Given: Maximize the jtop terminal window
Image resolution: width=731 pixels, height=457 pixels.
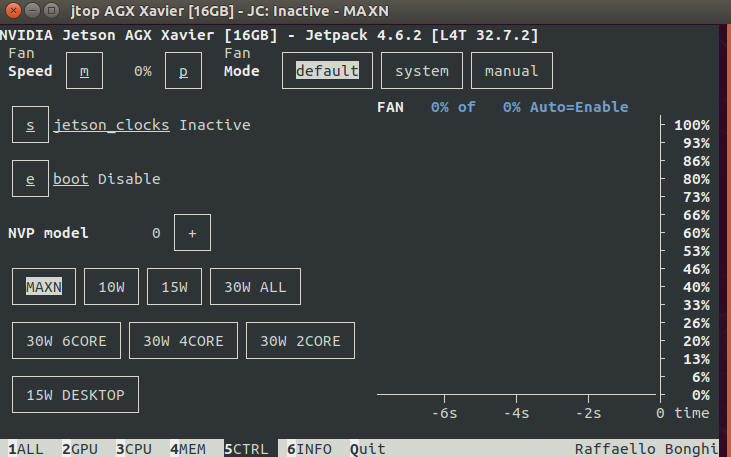Looking at the screenshot, I should pyautogui.click(x=52, y=10).
